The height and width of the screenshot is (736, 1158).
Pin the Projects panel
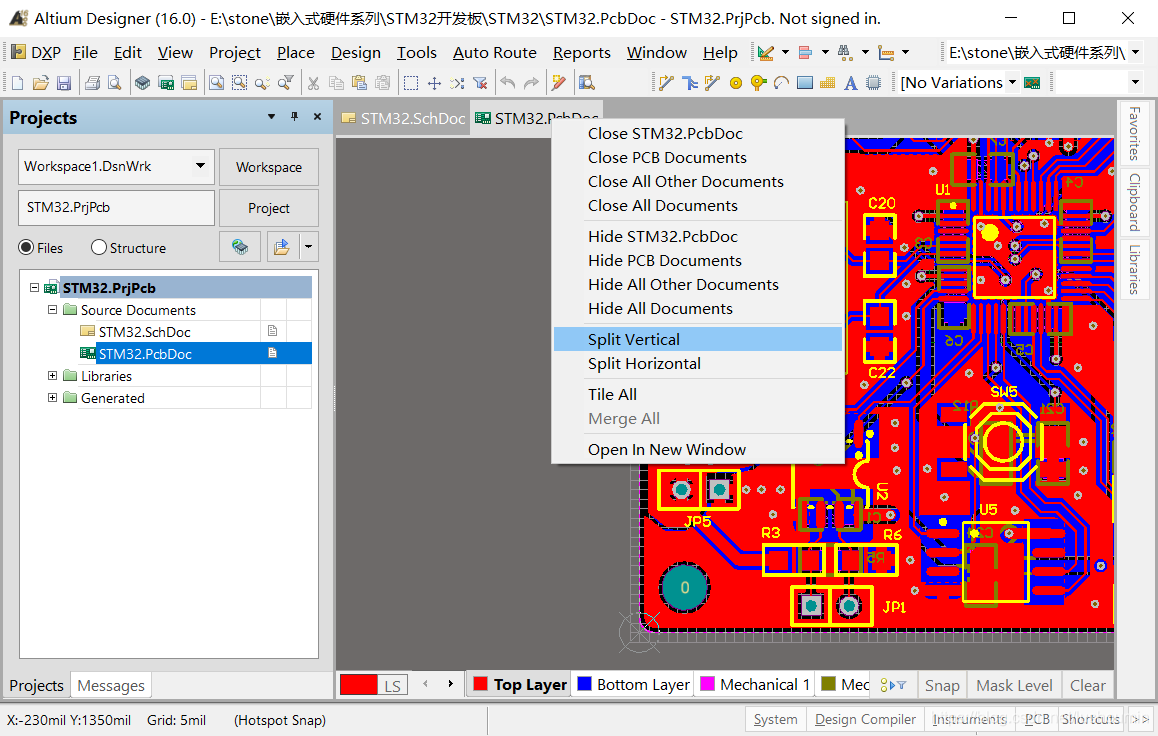[x=294, y=117]
